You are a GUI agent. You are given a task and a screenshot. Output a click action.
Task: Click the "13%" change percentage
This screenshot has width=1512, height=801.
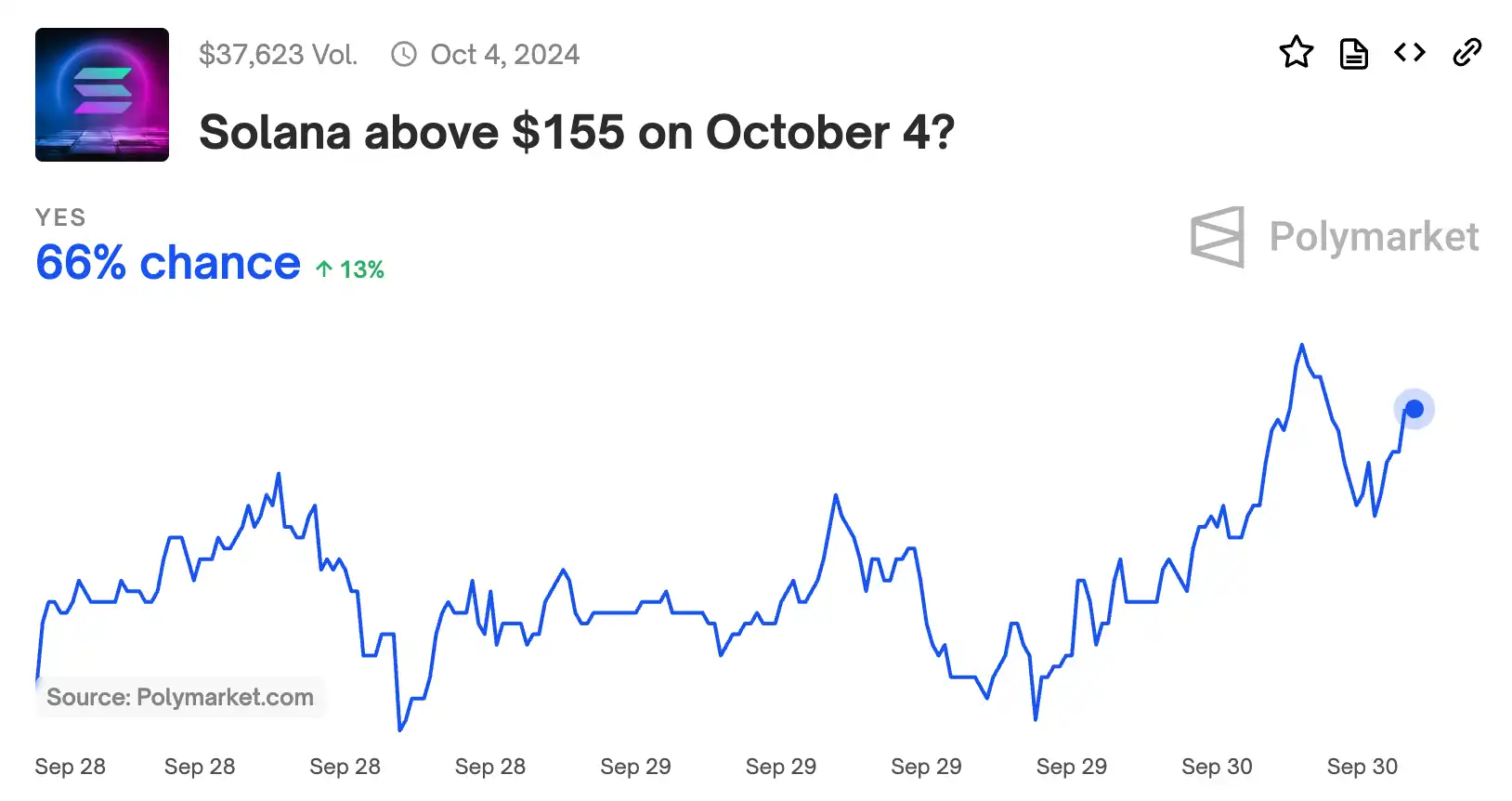pos(361,269)
